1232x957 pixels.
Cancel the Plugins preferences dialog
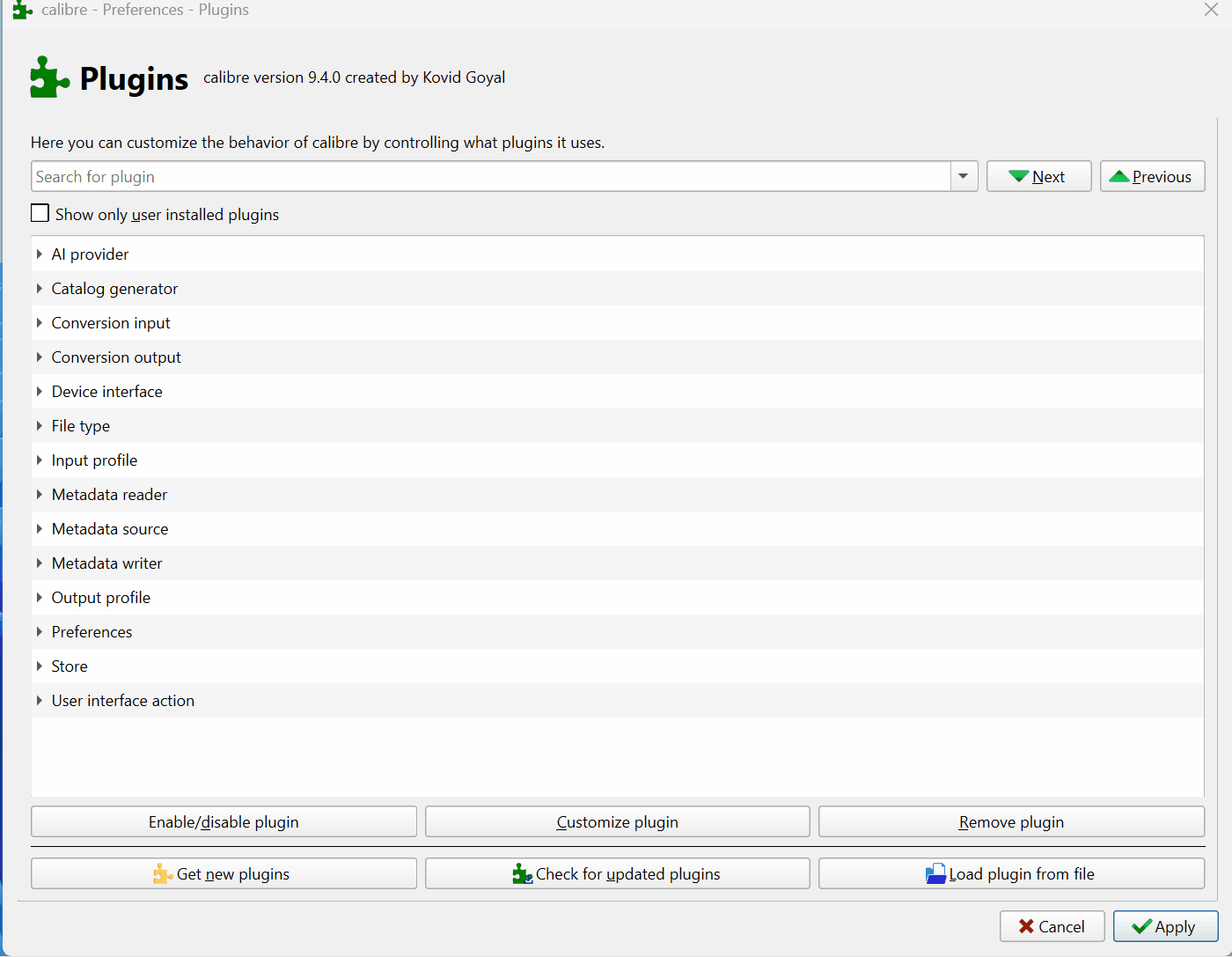pyautogui.click(x=1052, y=926)
